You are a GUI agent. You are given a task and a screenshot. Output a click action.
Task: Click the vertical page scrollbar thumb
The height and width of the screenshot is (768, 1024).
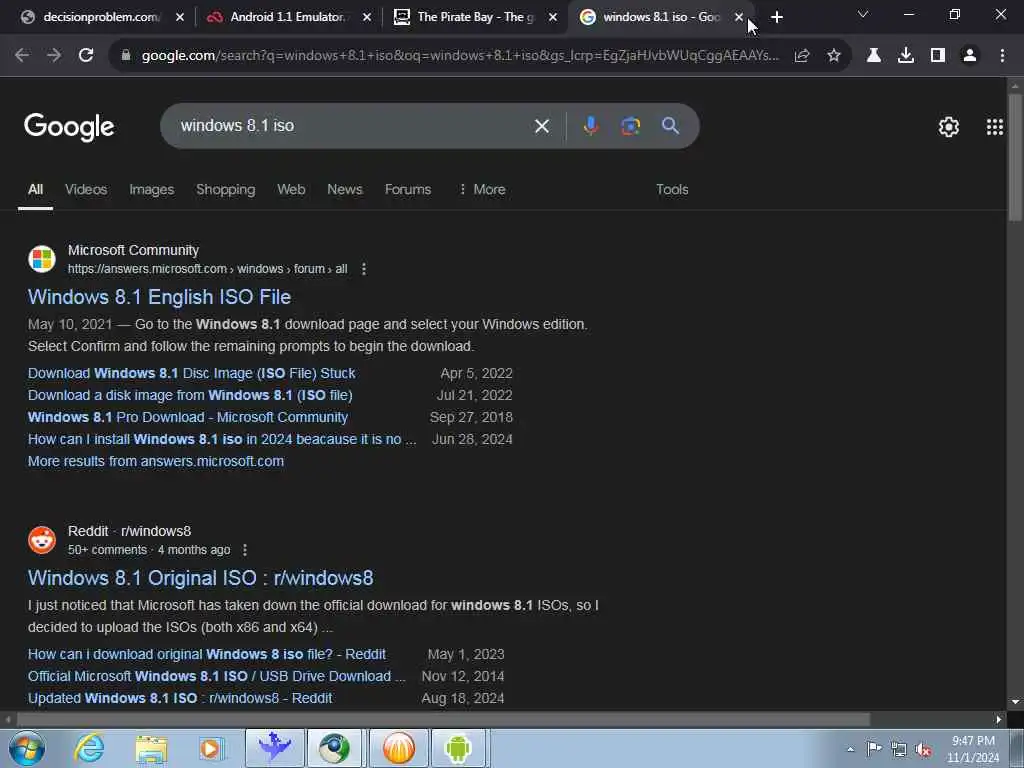[x=1015, y=157]
